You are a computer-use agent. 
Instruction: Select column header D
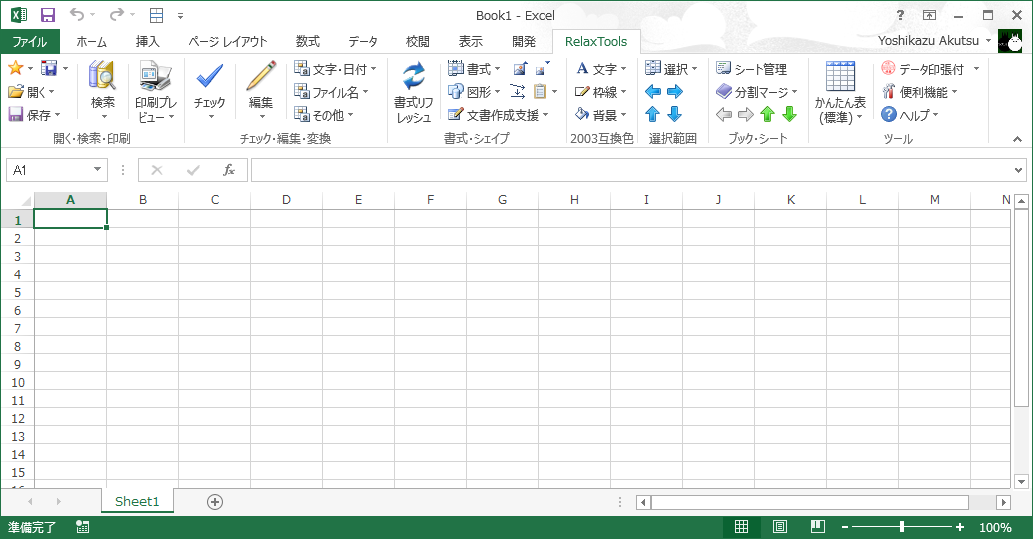coord(287,200)
